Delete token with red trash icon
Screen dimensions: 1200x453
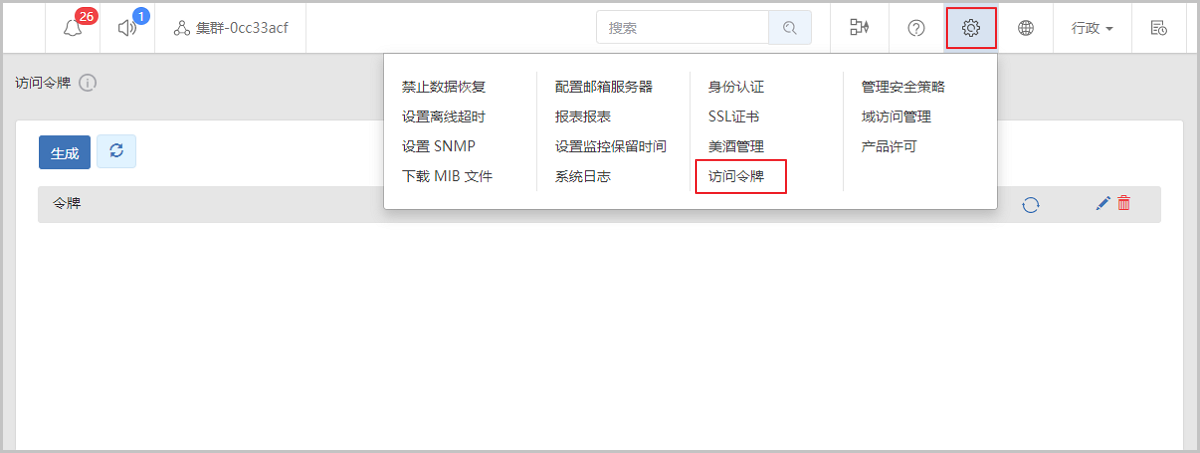tap(1124, 204)
